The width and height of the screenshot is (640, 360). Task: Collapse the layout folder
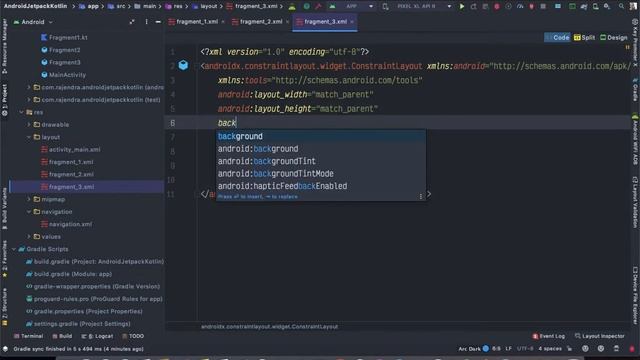pos(29,137)
